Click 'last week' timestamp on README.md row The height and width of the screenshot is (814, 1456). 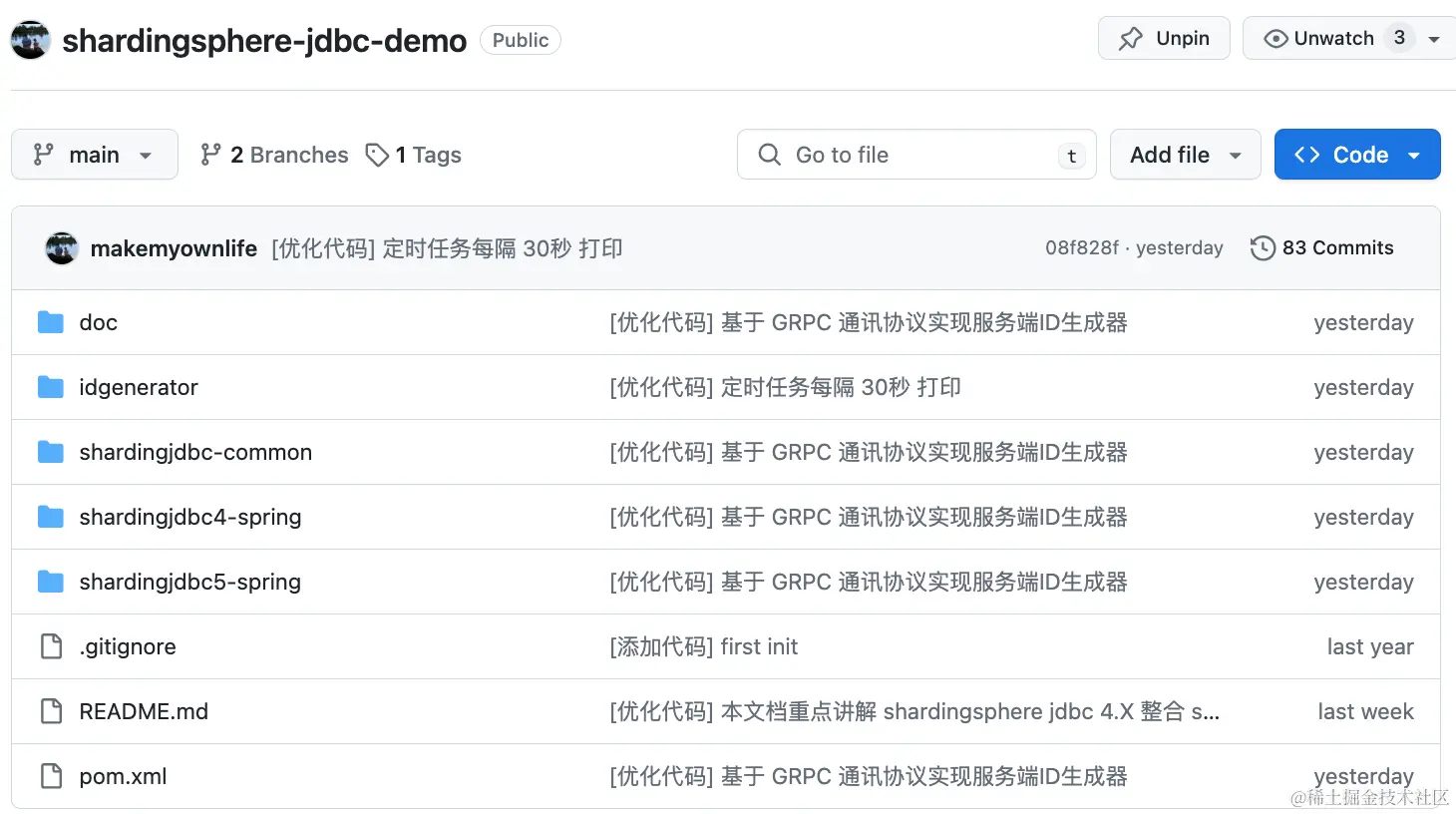pyautogui.click(x=1365, y=711)
